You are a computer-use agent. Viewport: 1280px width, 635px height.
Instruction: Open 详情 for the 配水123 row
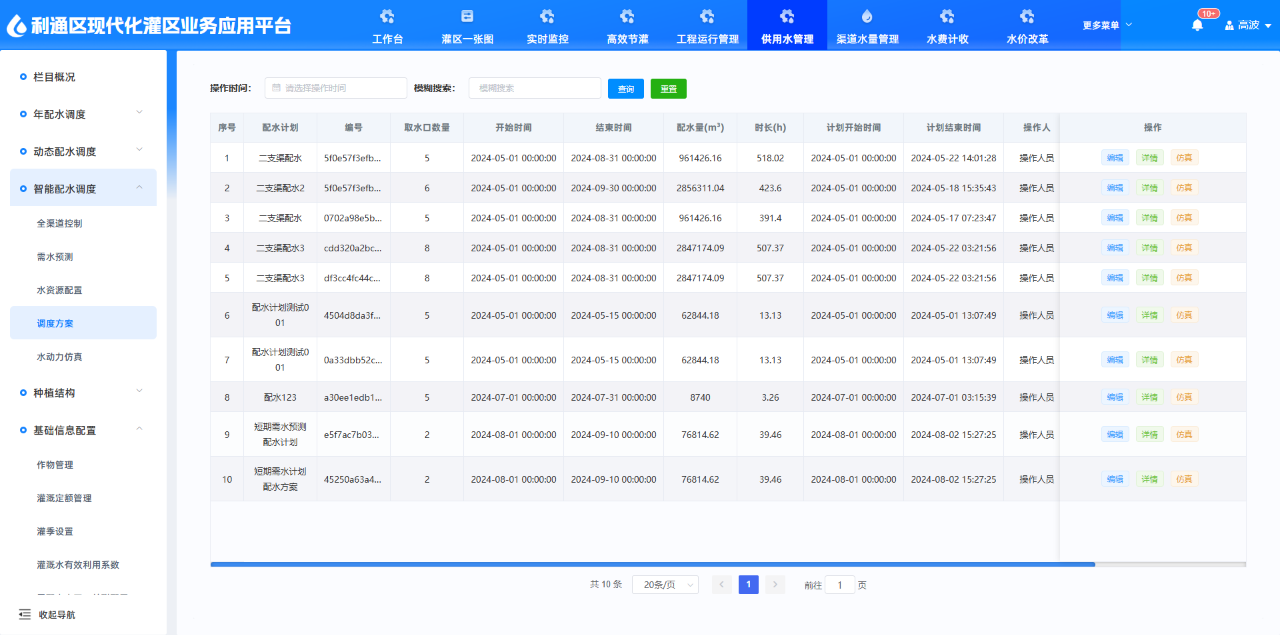(x=1150, y=397)
